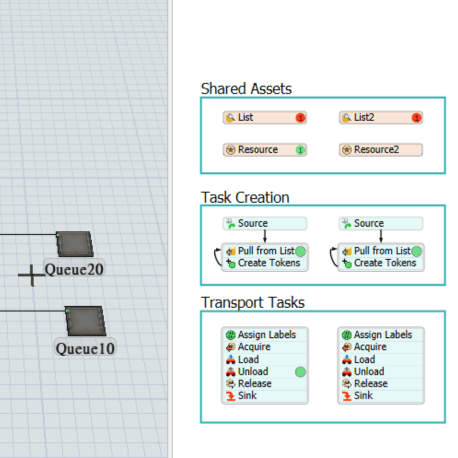Click green token circle on left Pull from List
The height and width of the screenshot is (458, 458).
pos(300,251)
